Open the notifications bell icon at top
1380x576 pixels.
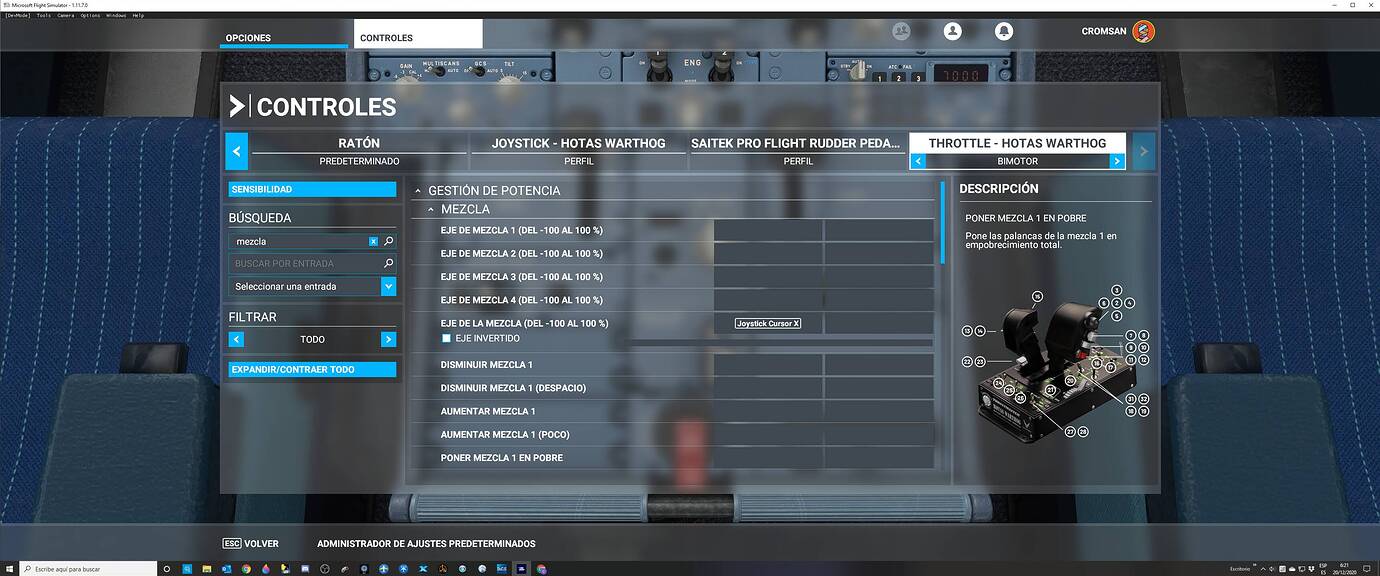point(1003,31)
